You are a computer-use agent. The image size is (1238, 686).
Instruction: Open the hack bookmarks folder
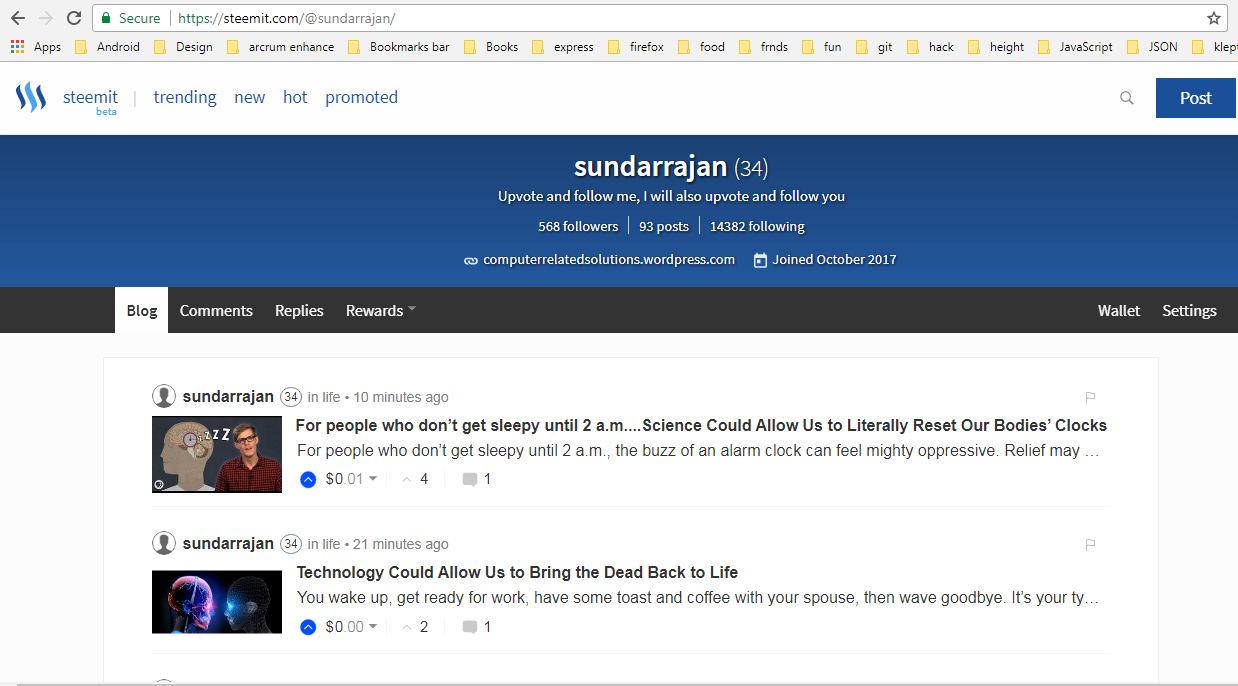point(931,47)
